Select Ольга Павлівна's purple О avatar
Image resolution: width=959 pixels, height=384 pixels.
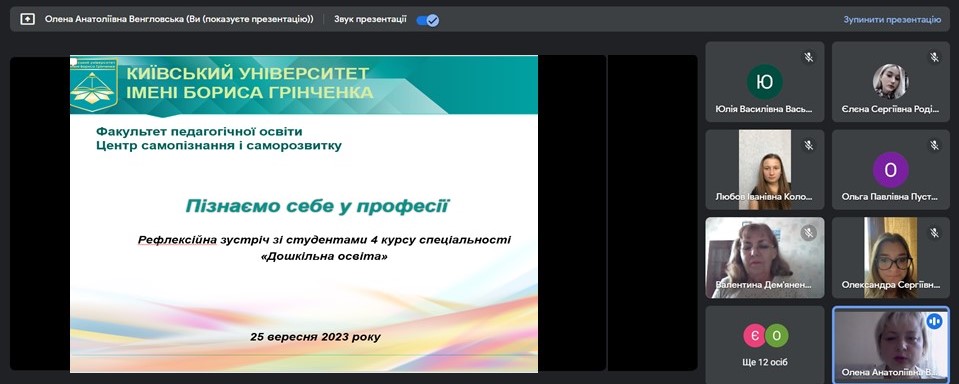point(890,169)
